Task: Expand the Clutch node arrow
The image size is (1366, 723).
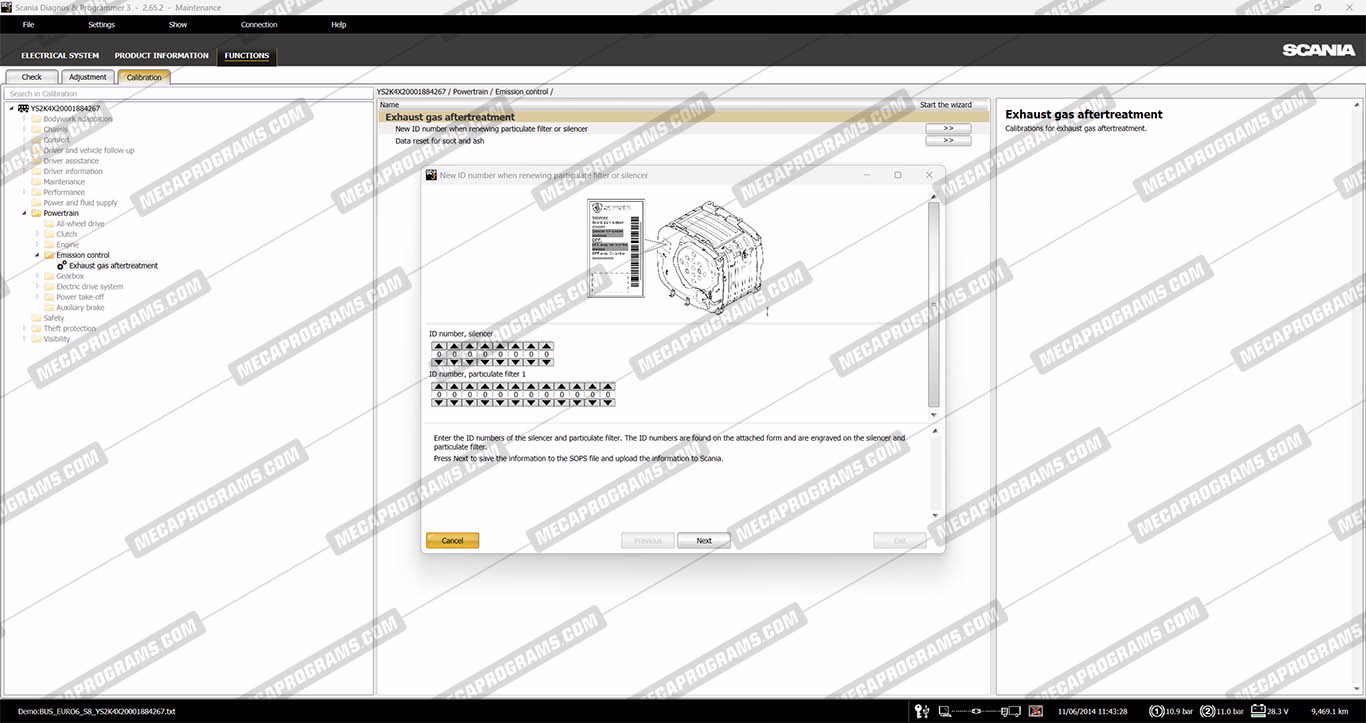Action: (x=38, y=234)
